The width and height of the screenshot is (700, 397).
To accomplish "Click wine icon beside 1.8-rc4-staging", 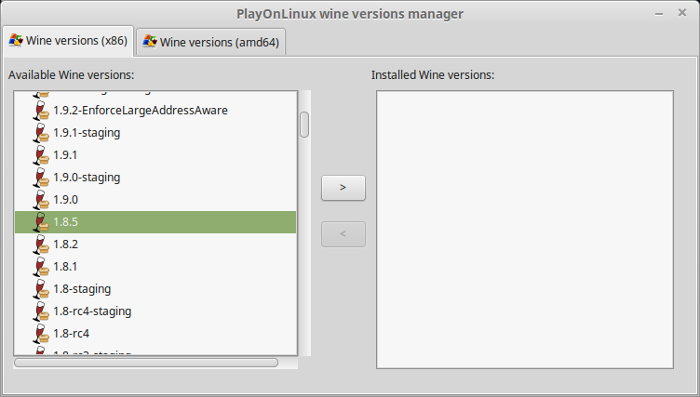I will (x=41, y=311).
